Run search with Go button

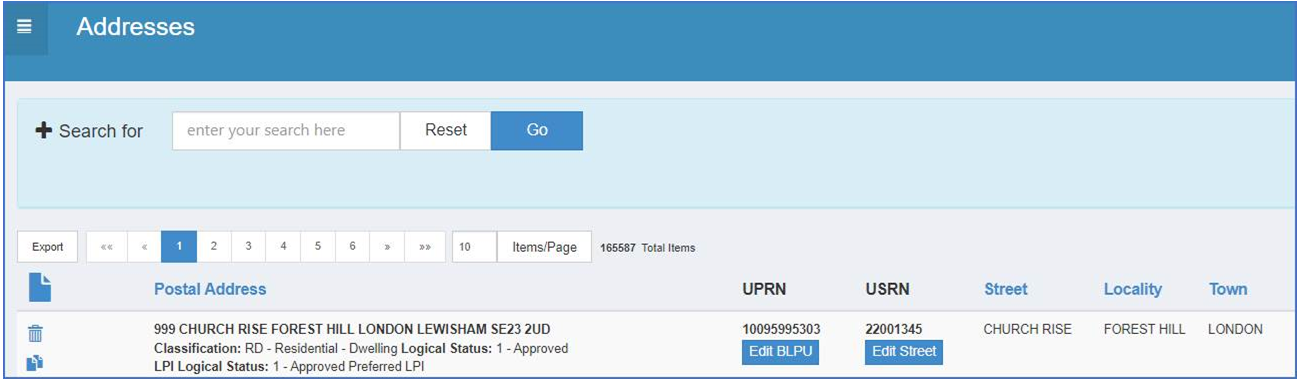click(537, 130)
